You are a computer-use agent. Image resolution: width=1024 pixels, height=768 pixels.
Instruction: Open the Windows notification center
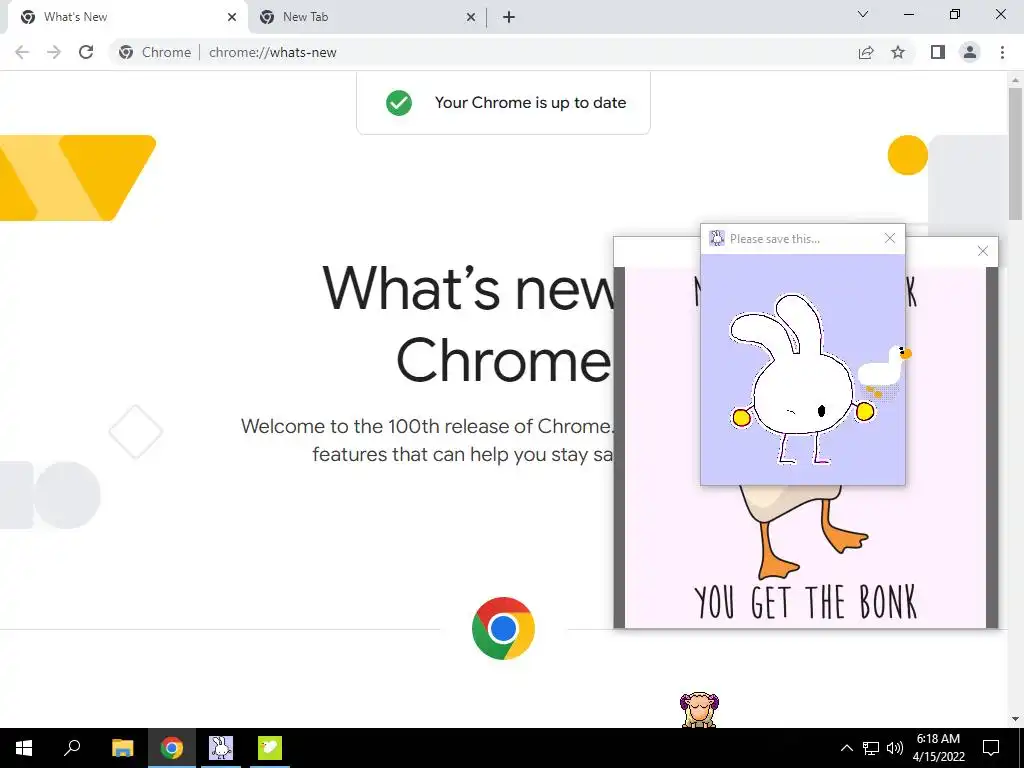pos(991,748)
